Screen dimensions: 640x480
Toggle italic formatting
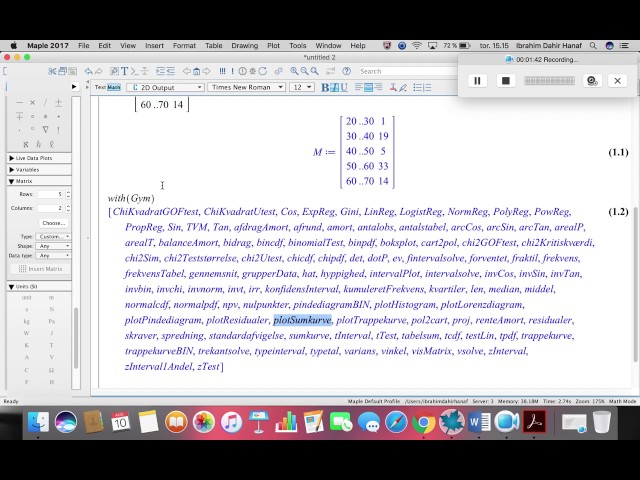pos(334,87)
